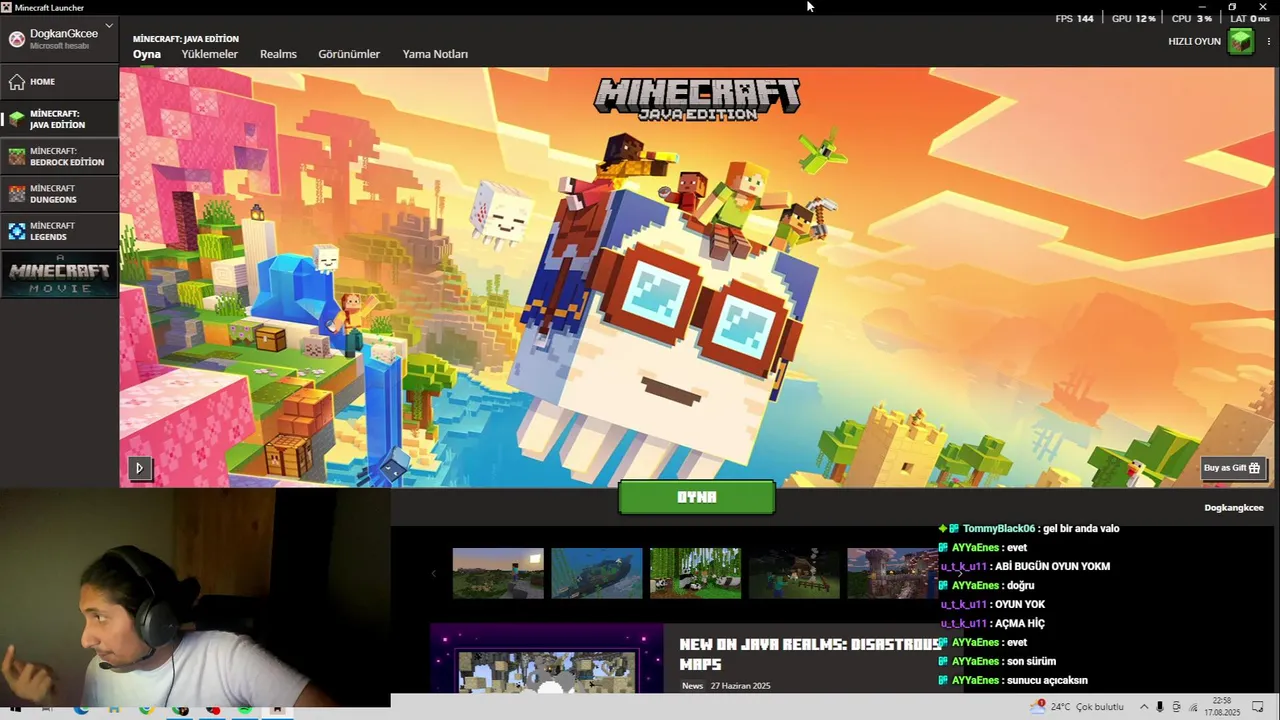Image resolution: width=1280 pixels, height=720 pixels.
Task: Open the taskbar clock showing 22:58
Action: pyautogui.click(x=1222, y=707)
